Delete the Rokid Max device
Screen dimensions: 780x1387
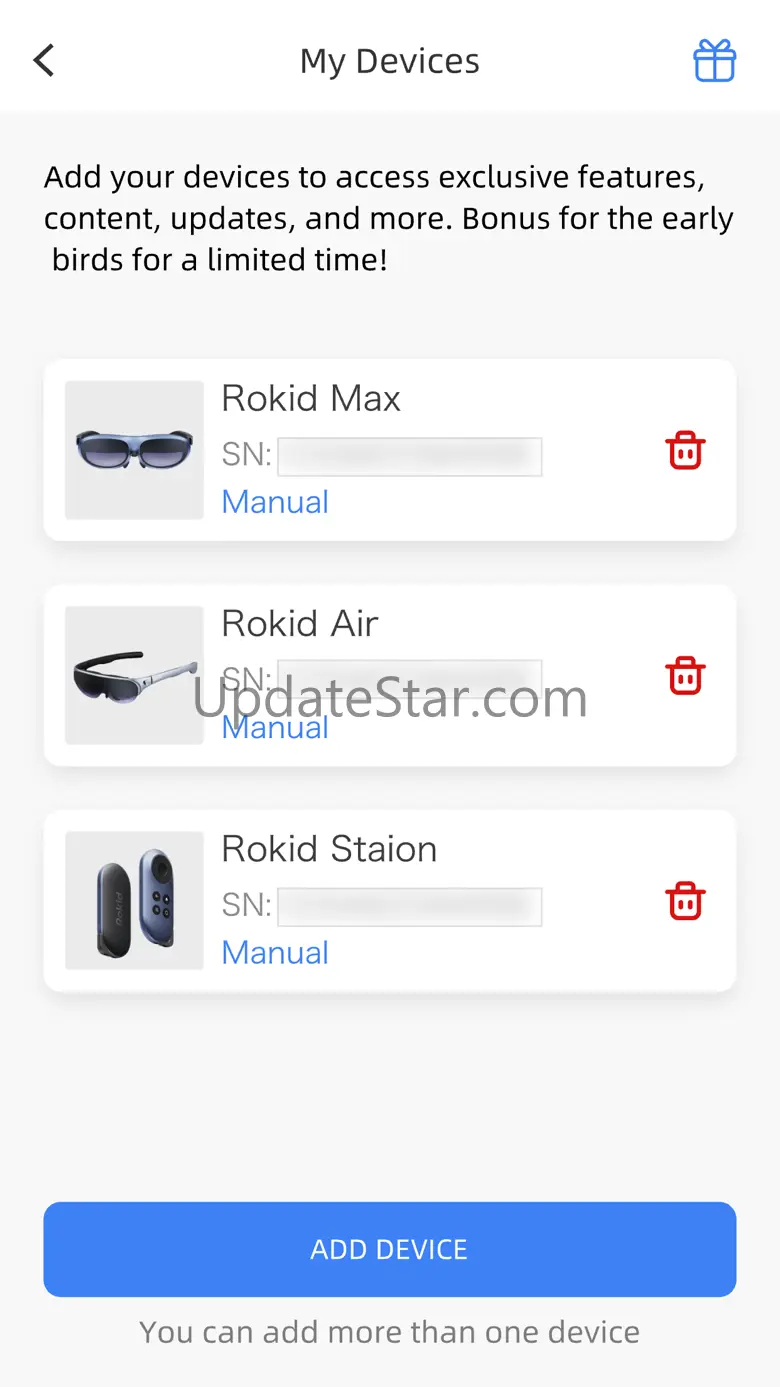686,451
